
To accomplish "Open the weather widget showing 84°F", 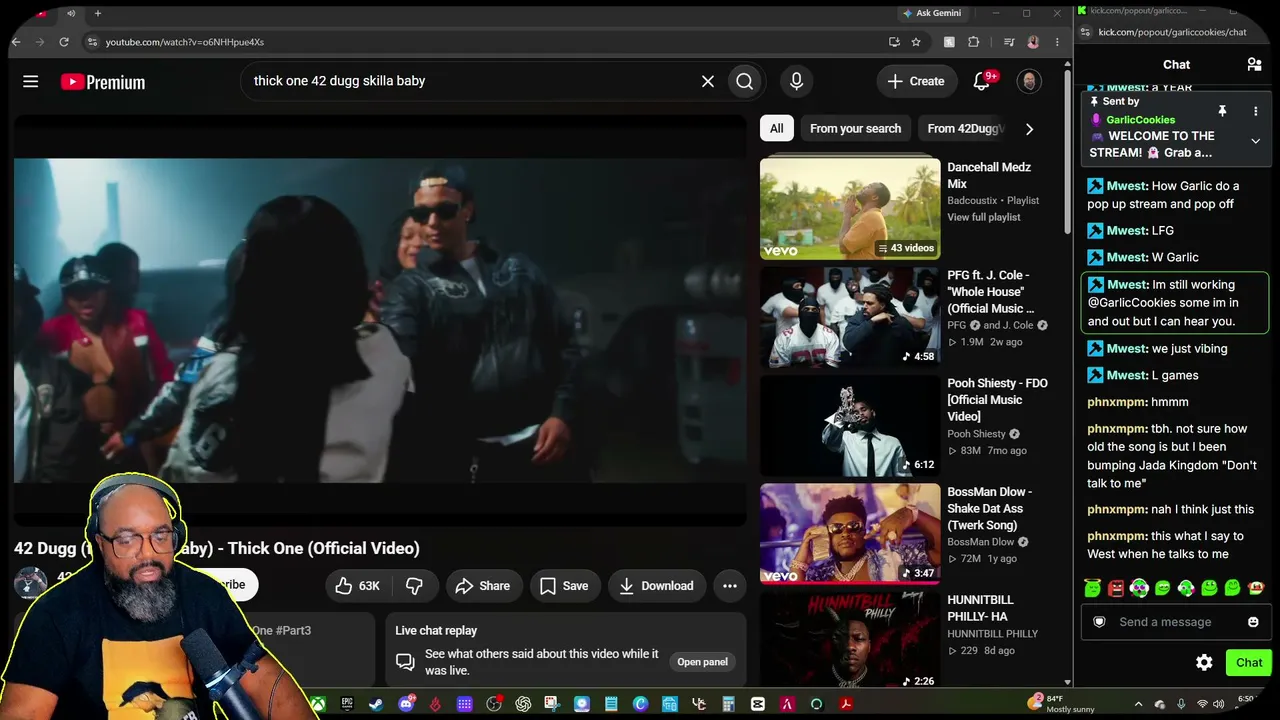I will click(x=1061, y=704).
